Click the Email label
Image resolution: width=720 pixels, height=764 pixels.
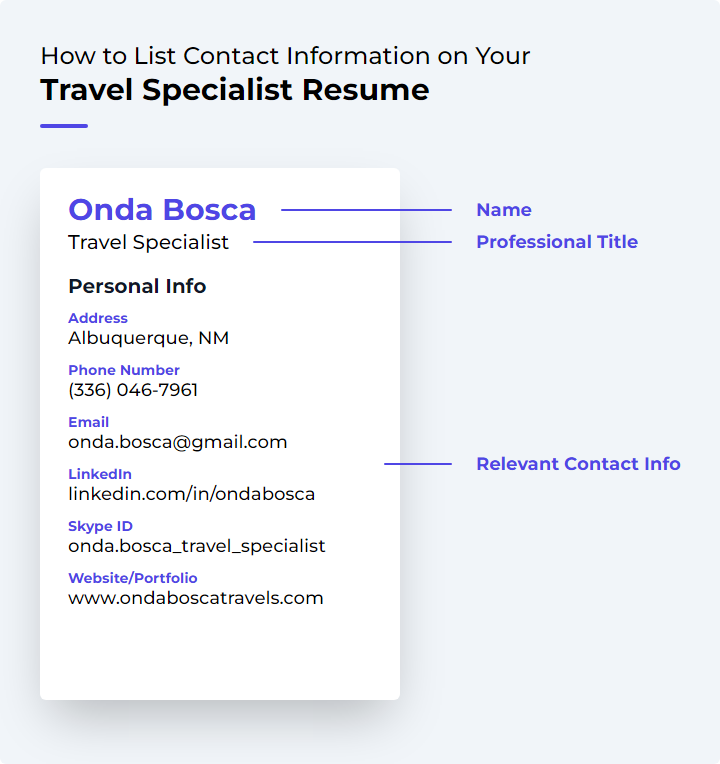89,422
